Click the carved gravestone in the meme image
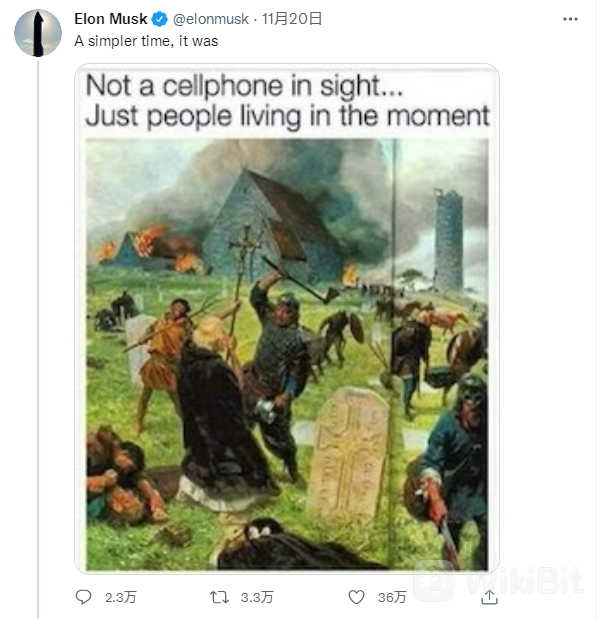Viewport: 598px width, 619px height. point(349,455)
